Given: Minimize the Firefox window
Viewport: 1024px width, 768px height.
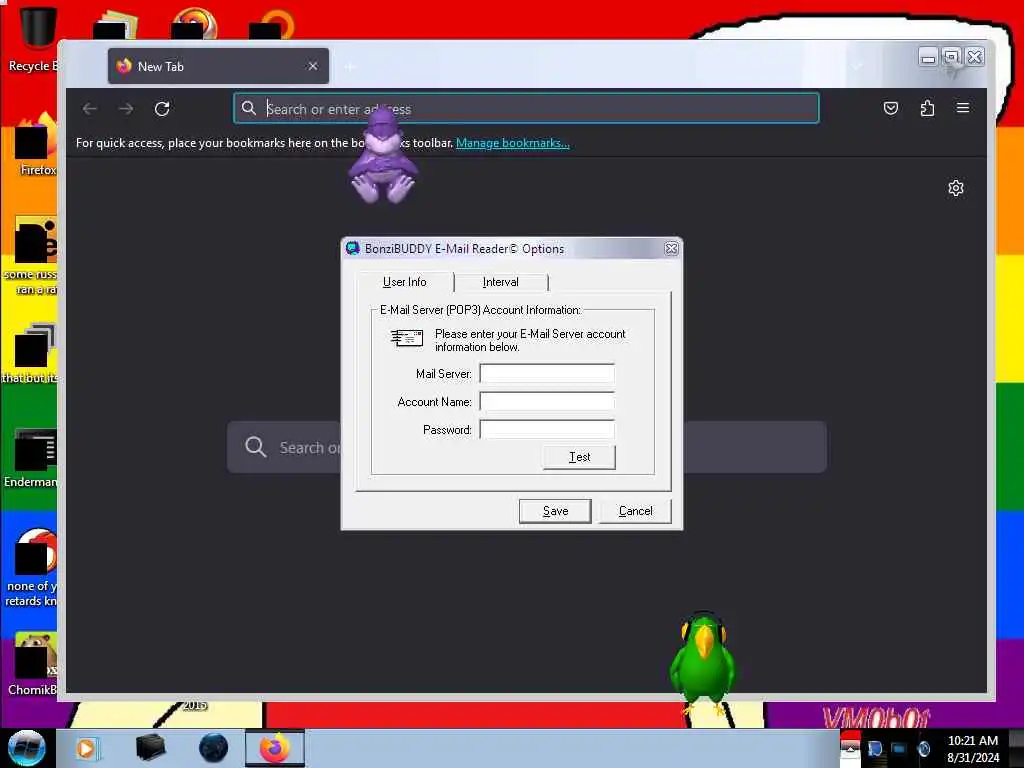Looking at the screenshot, I should 928,57.
